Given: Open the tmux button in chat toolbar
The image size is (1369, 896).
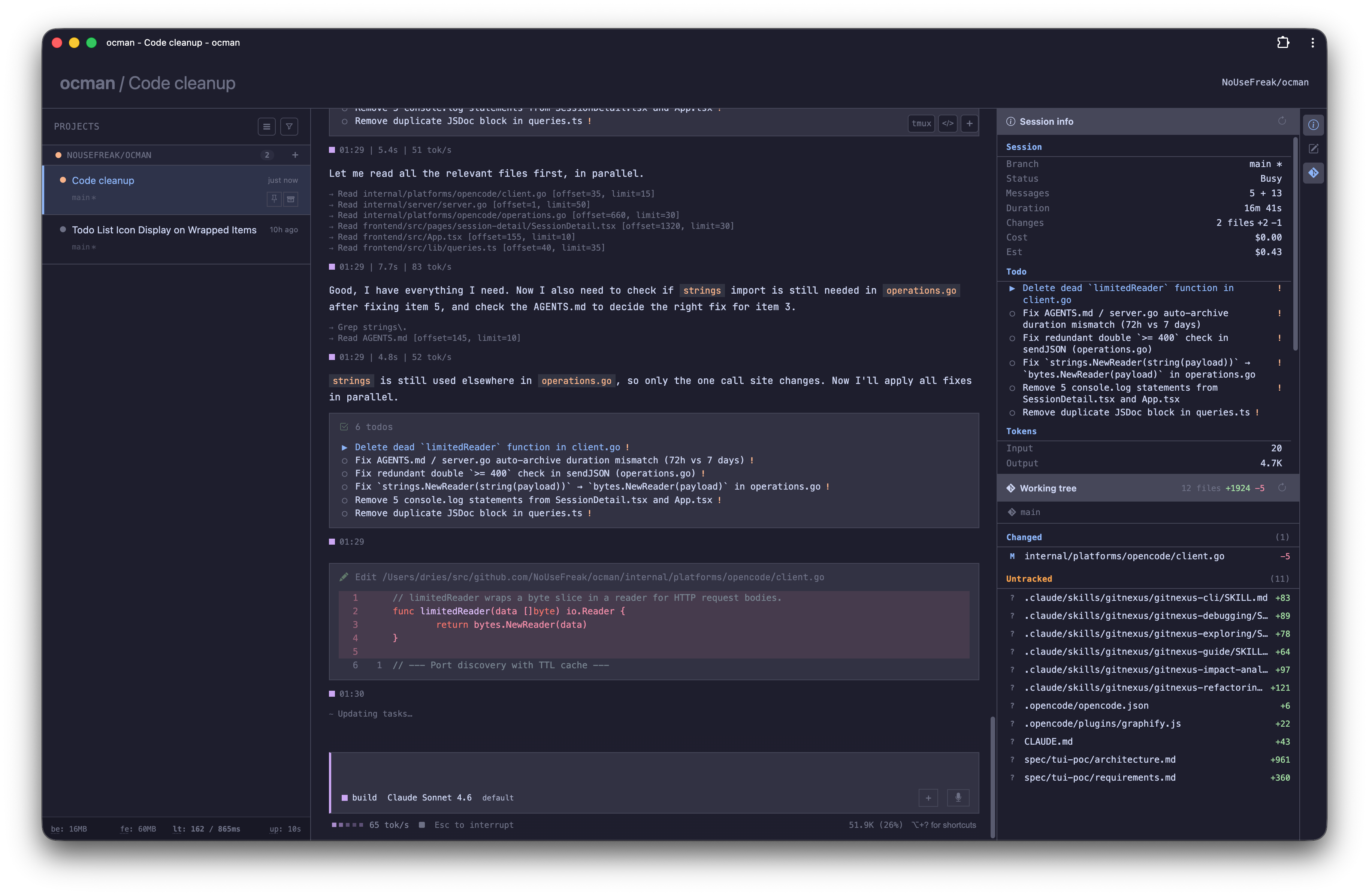Looking at the screenshot, I should [x=921, y=124].
